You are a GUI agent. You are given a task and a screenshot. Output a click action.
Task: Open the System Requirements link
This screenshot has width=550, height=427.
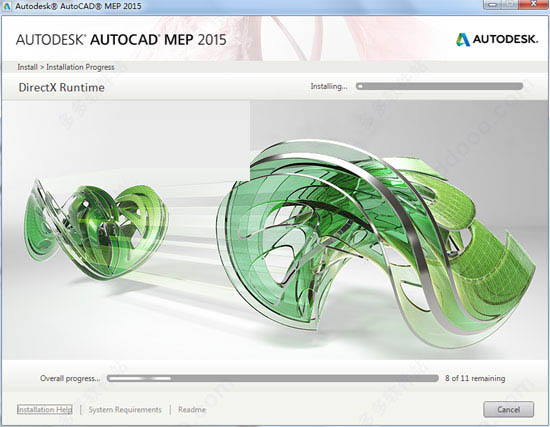click(x=125, y=409)
